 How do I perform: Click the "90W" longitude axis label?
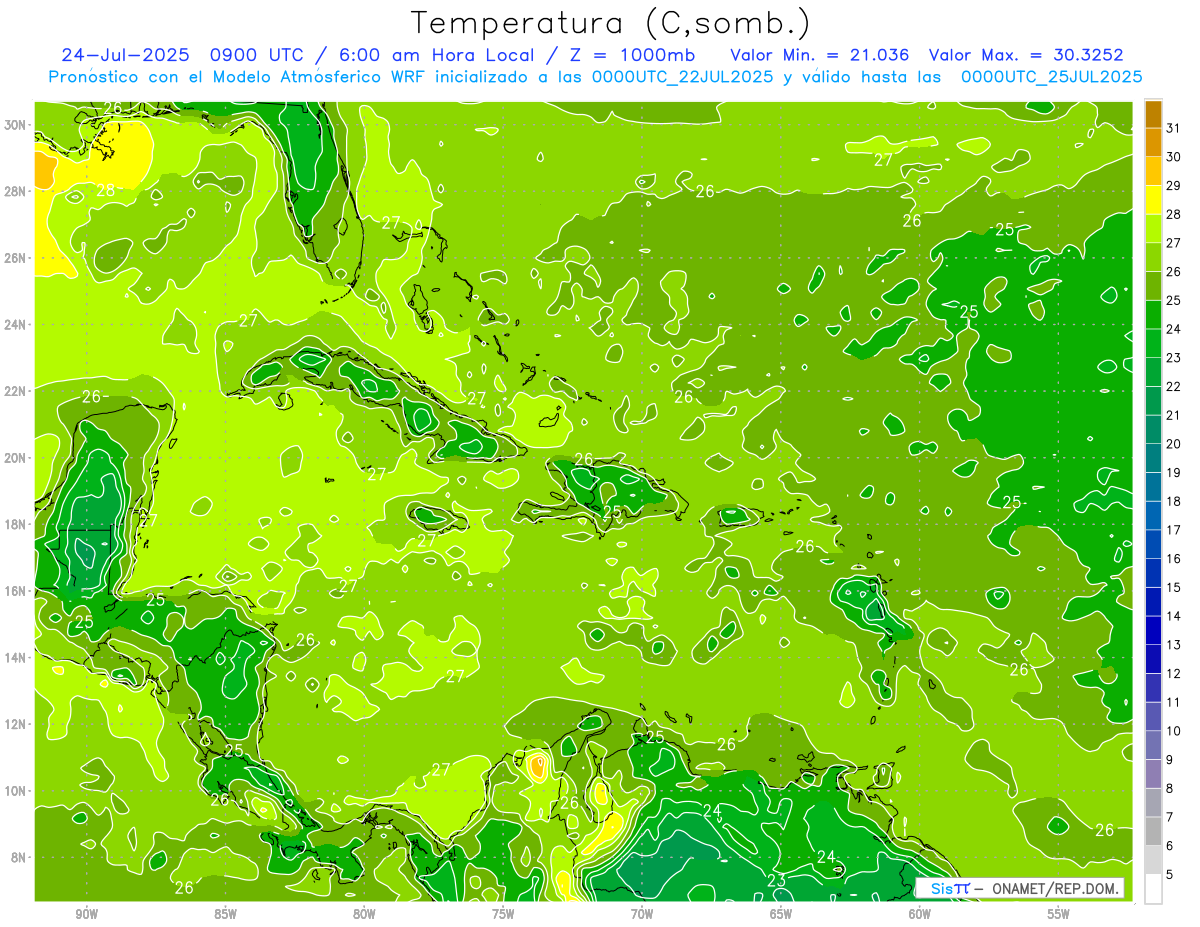pos(86,914)
